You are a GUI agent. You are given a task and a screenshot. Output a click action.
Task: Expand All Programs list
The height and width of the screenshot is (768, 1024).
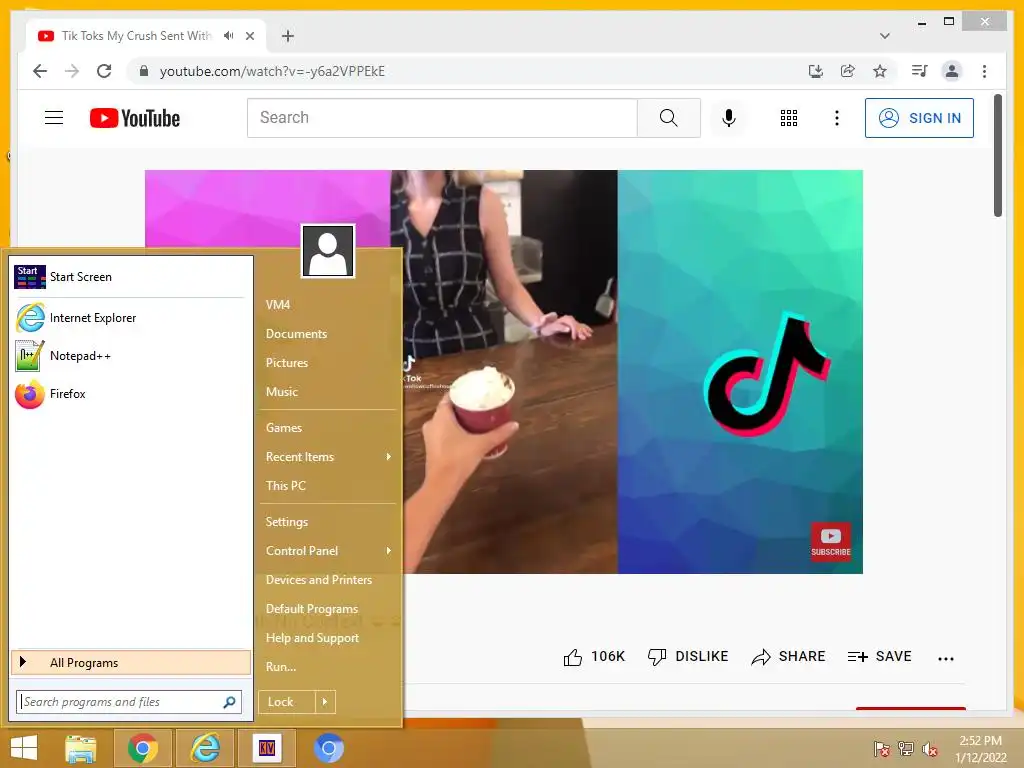[x=131, y=662]
